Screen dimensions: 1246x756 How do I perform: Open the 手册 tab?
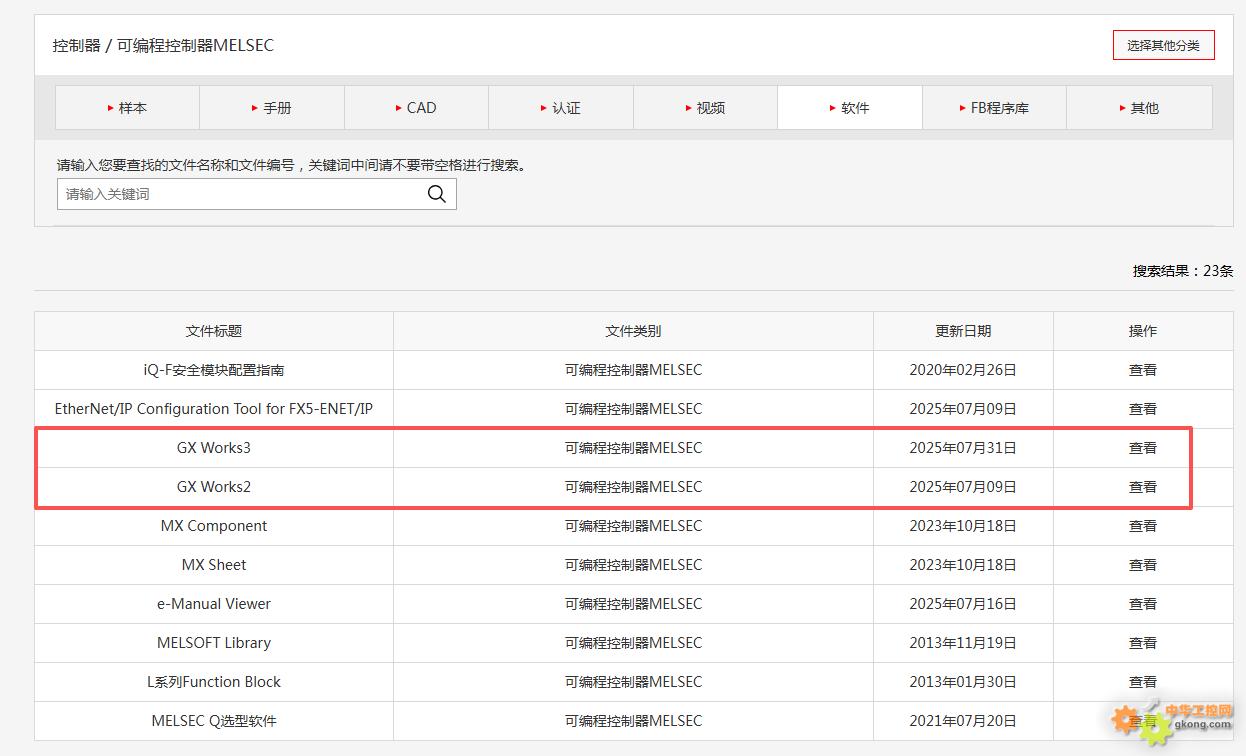tap(272, 108)
